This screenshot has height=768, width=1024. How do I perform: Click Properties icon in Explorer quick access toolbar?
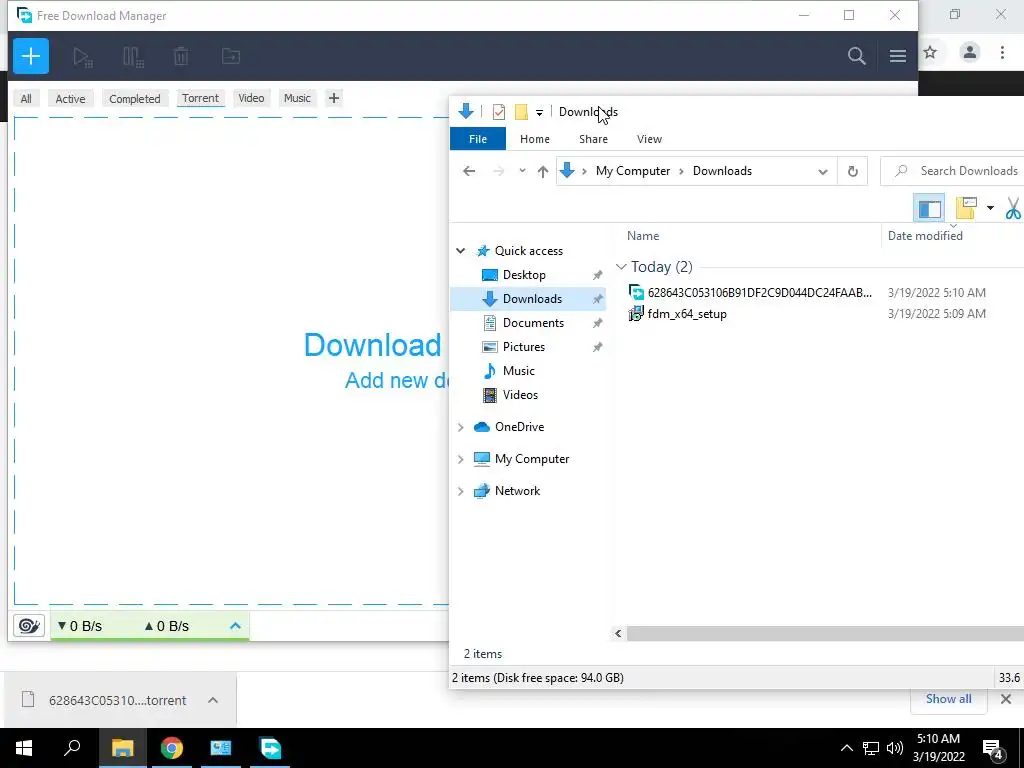[x=499, y=112]
